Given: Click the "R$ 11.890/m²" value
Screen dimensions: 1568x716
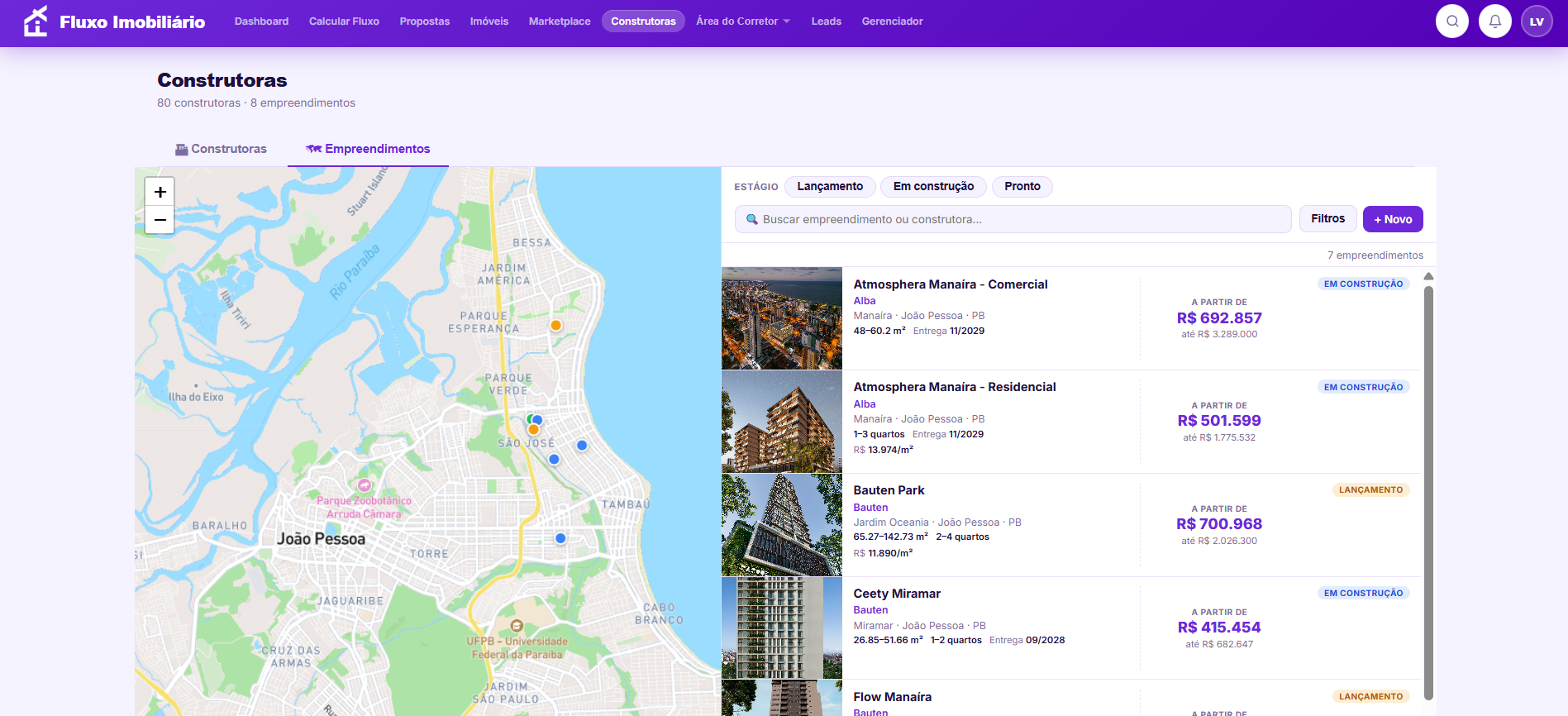Looking at the screenshot, I should (884, 553).
